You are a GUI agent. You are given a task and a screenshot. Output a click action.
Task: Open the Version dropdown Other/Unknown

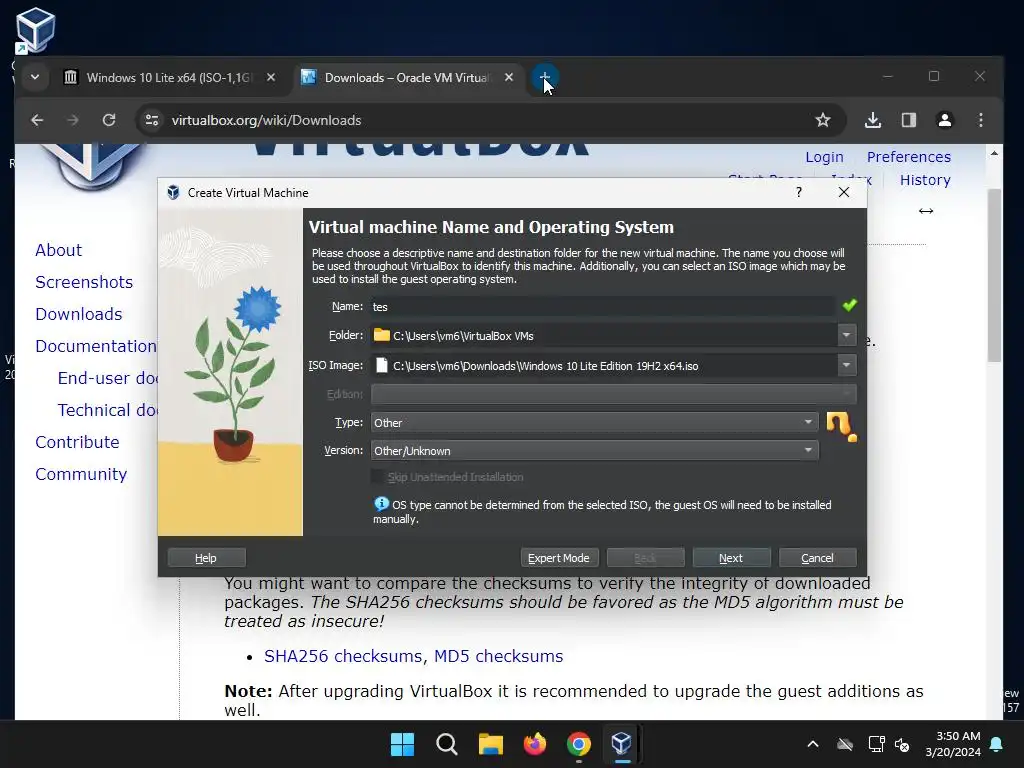[x=594, y=451]
